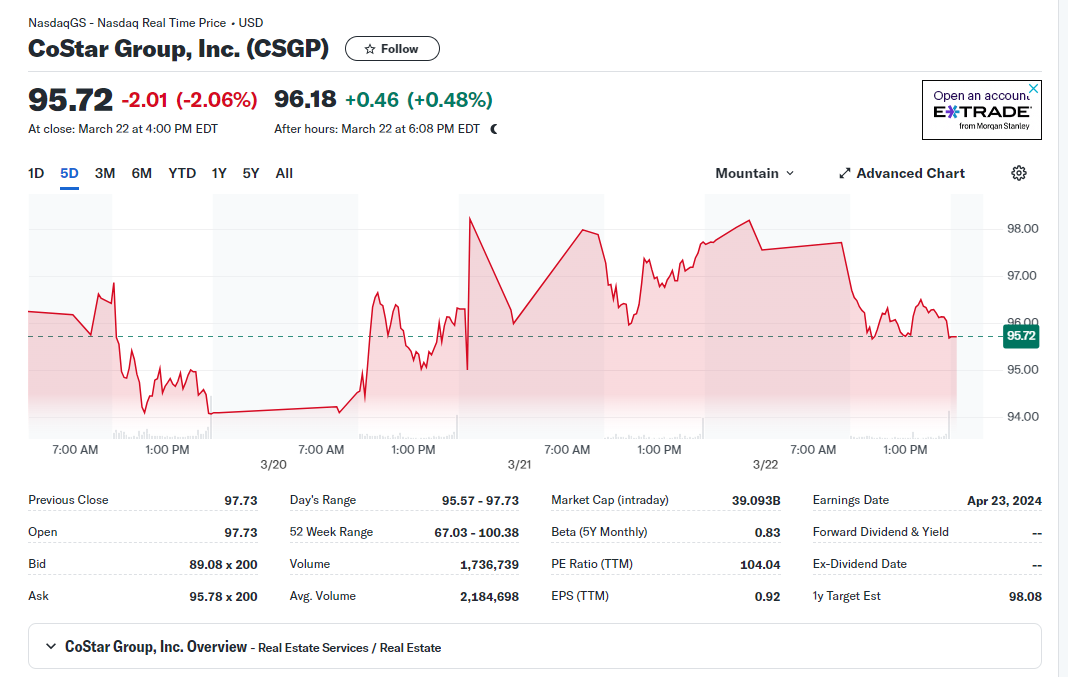Show year-to-date YTD chart
This screenshot has height=677, width=1068.
(182, 173)
